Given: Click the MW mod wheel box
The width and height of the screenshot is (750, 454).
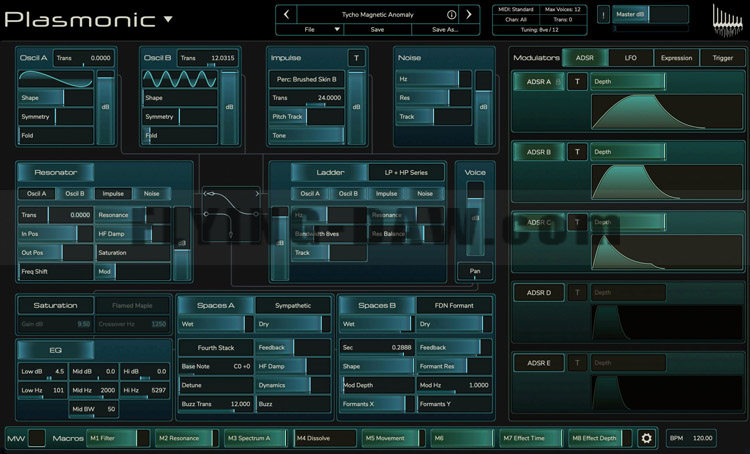Looking at the screenshot, I should click(37, 438).
